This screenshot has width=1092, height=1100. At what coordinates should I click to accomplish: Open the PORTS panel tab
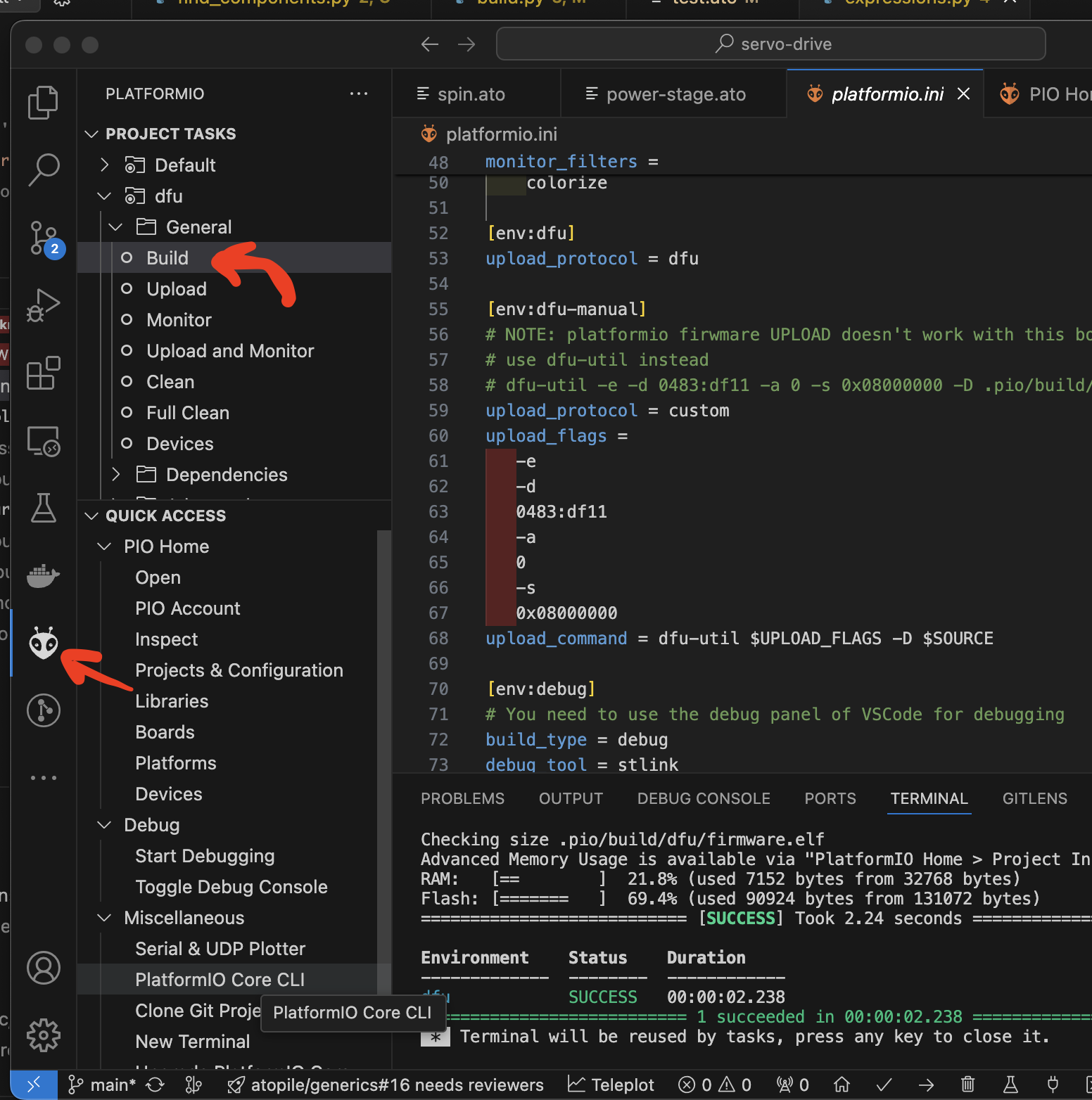[830, 798]
